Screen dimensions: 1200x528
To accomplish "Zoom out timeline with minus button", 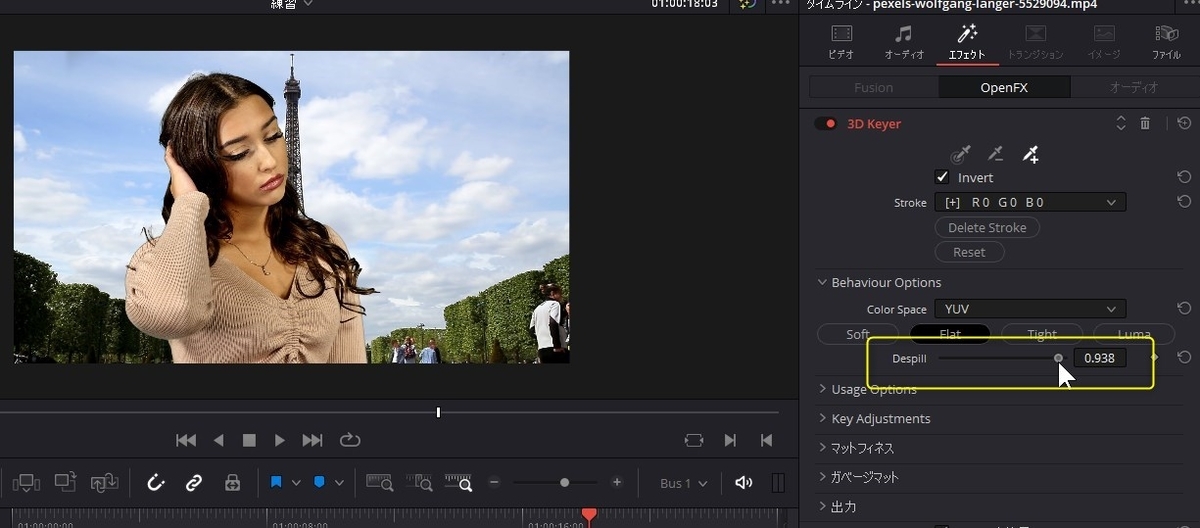I will (x=494, y=482).
